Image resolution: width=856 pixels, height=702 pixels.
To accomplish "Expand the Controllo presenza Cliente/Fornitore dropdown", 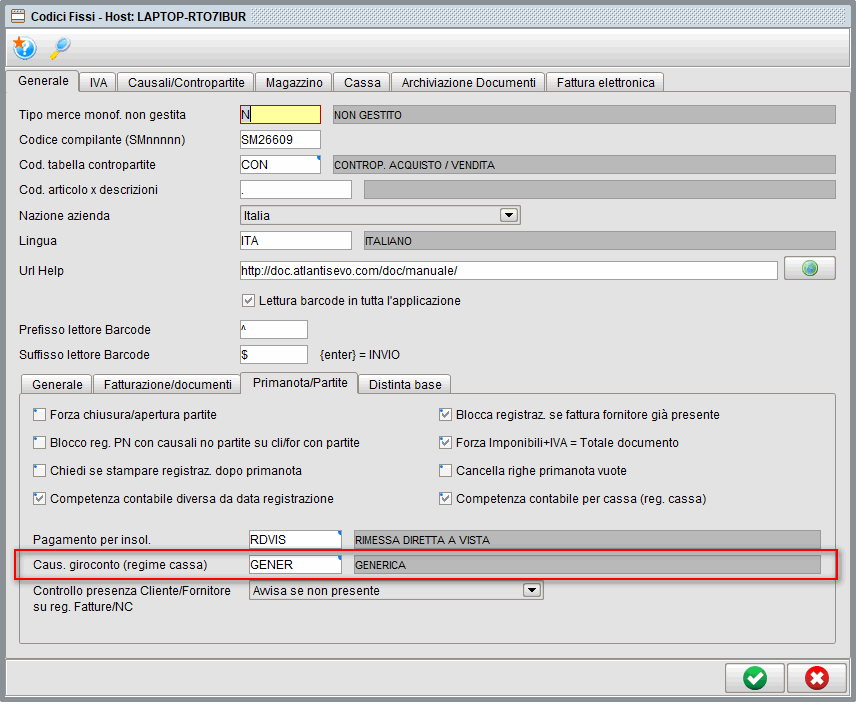I will [x=532, y=589].
